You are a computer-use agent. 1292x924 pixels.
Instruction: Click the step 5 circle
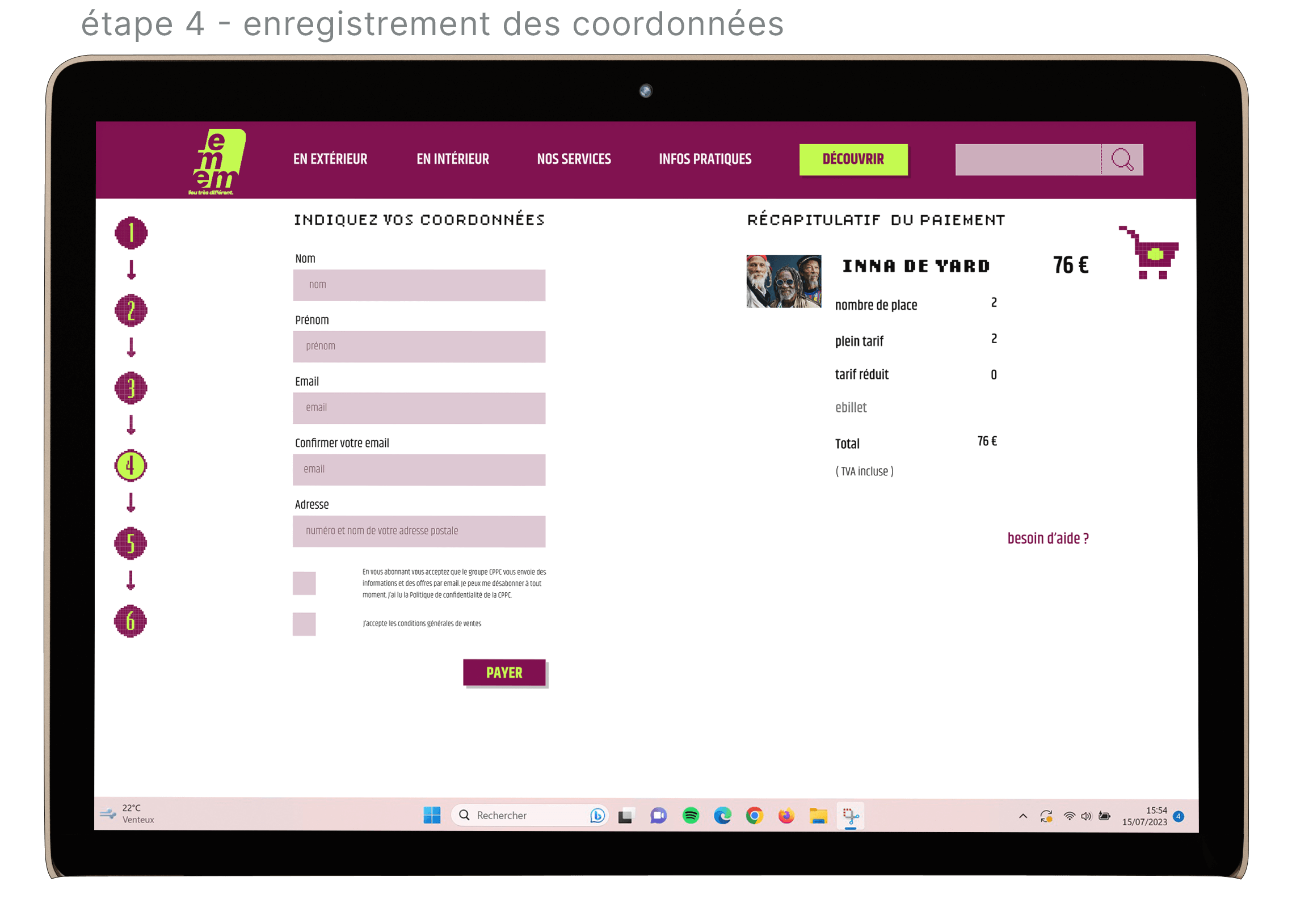click(131, 543)
